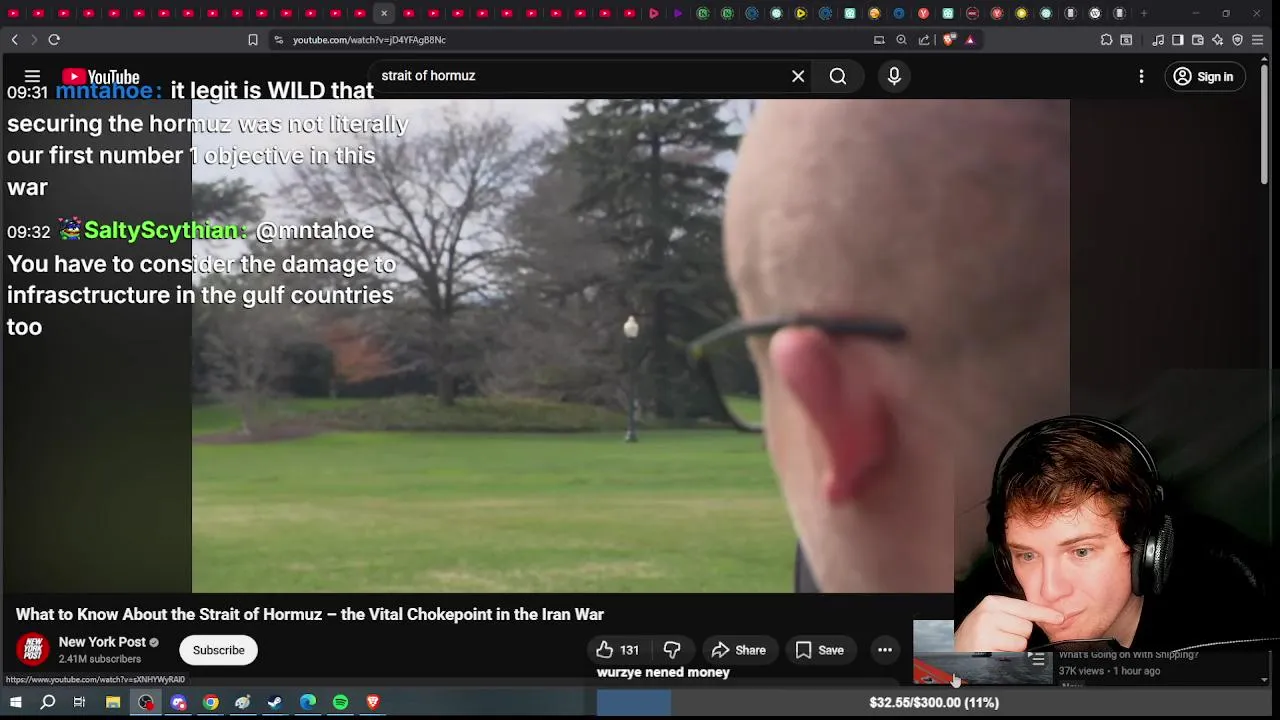The width and height of the screenshot is (1280, 720).
Task: Start voice search with microphone icon
Action: pyautogui.click(x=894, y=76)
